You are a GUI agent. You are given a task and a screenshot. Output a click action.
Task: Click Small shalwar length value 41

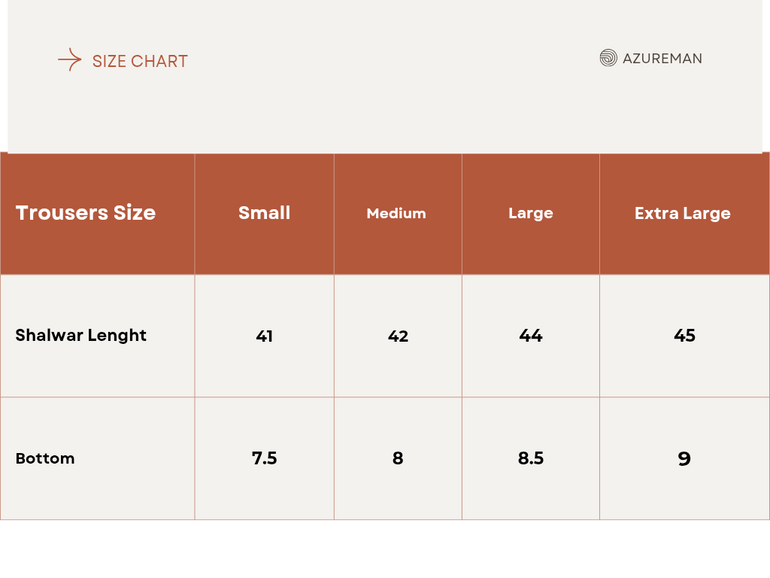[x=264, y=337]
